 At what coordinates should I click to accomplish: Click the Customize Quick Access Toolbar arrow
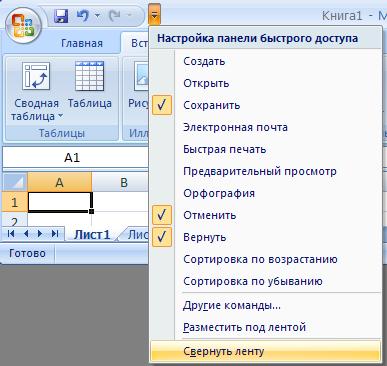coord(155,15)
